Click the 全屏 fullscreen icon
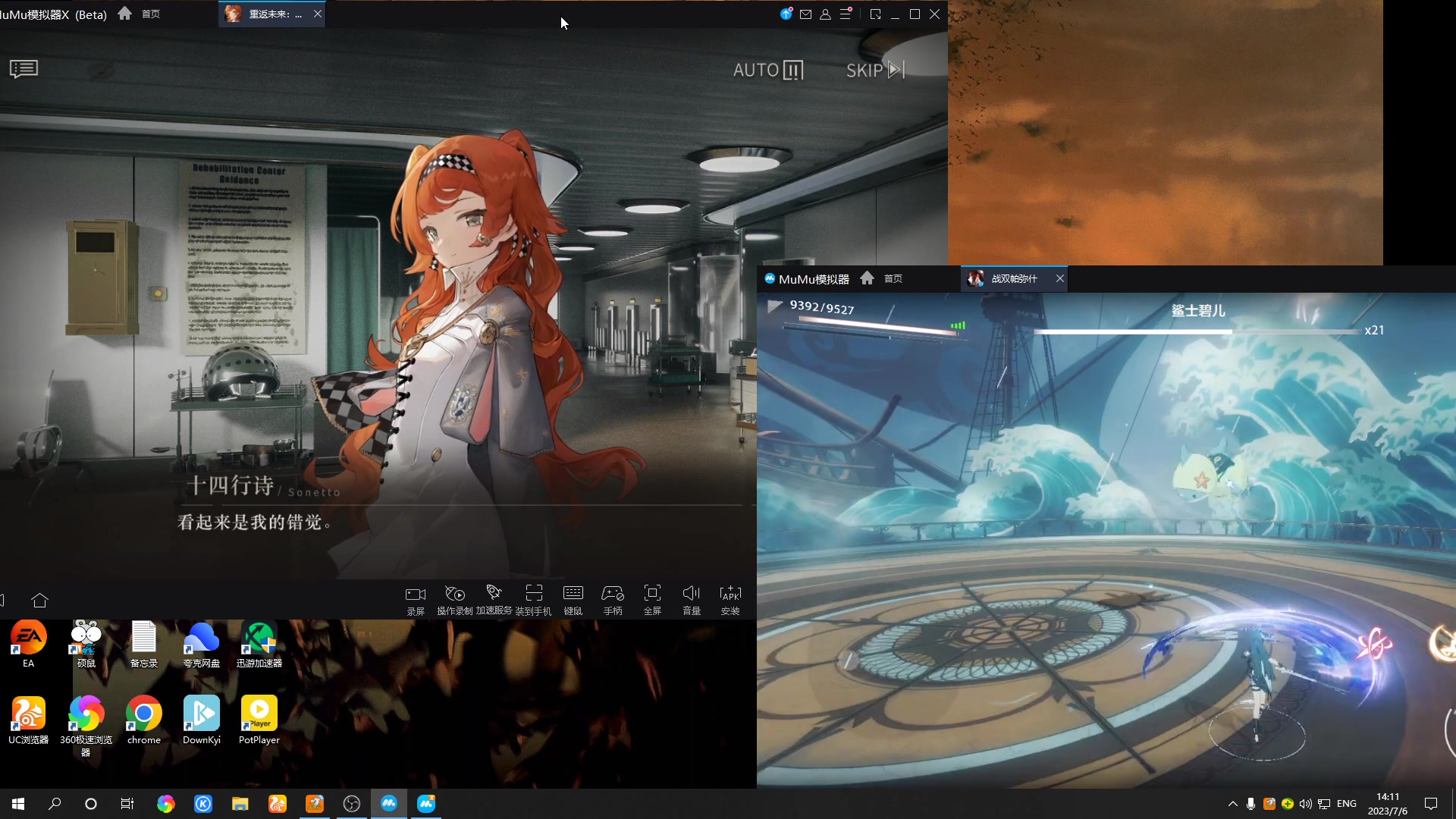 pyautogui.click(x=652, y=600)
